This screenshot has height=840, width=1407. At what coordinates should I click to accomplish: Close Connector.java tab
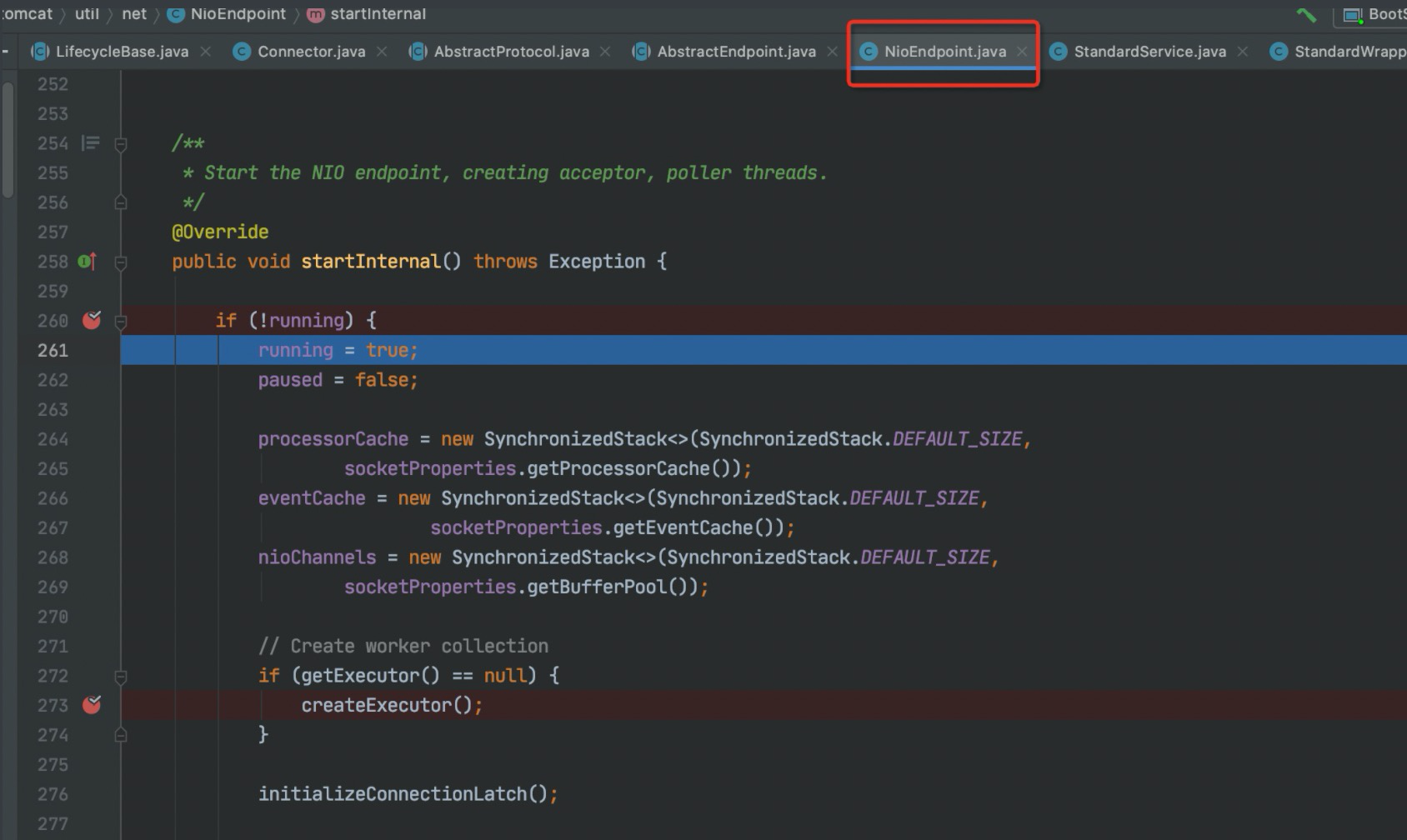pyautogui.click(x=382, y=52)
